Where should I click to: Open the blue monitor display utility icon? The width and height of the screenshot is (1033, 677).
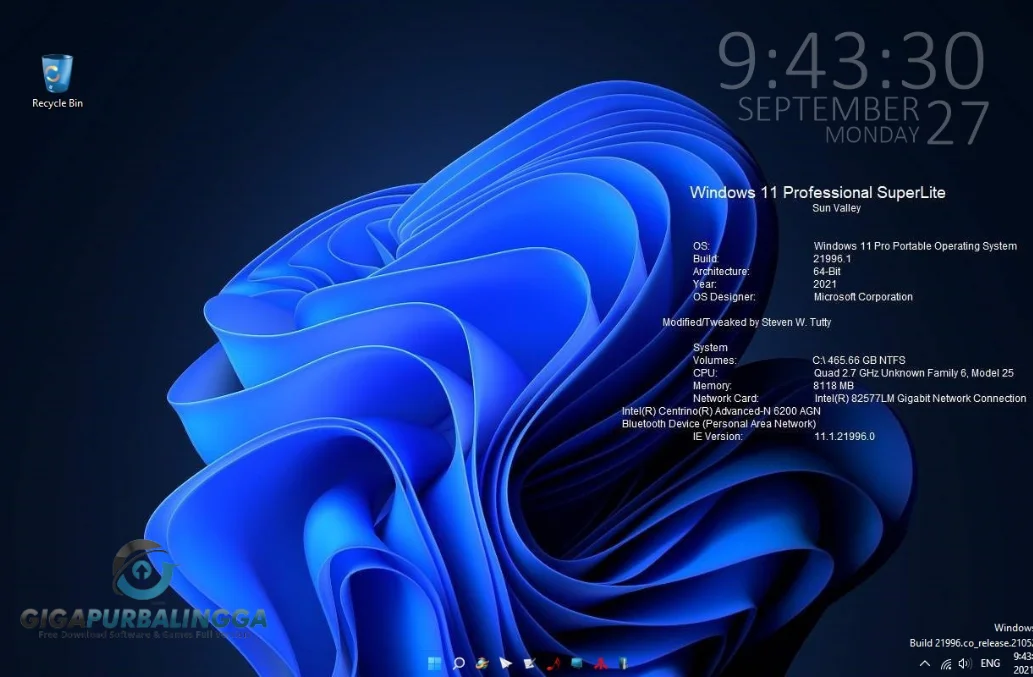(x=577, y=663)
